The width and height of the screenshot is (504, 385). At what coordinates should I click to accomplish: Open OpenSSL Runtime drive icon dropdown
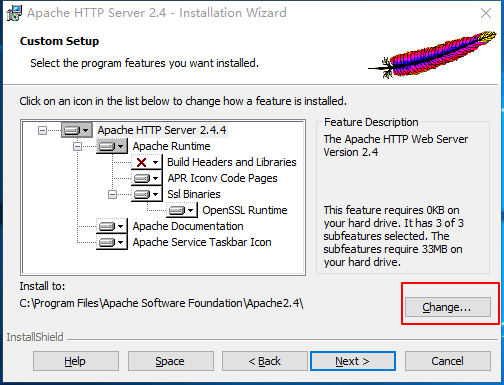click(182, 210)
